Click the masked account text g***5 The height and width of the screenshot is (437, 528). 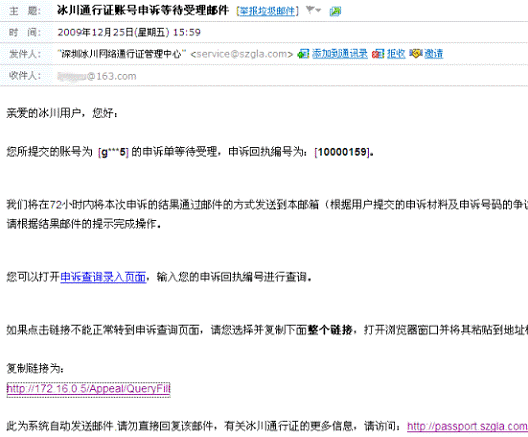pos(113,153)
